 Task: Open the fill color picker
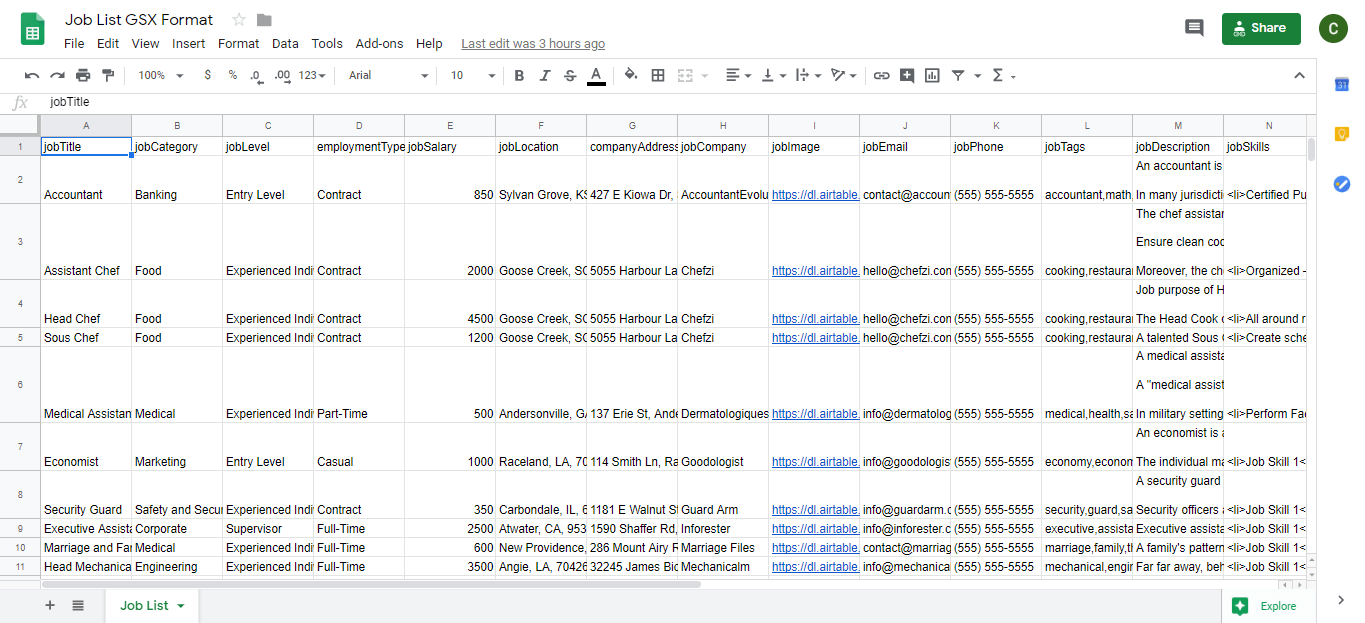(x=631, y=75)
